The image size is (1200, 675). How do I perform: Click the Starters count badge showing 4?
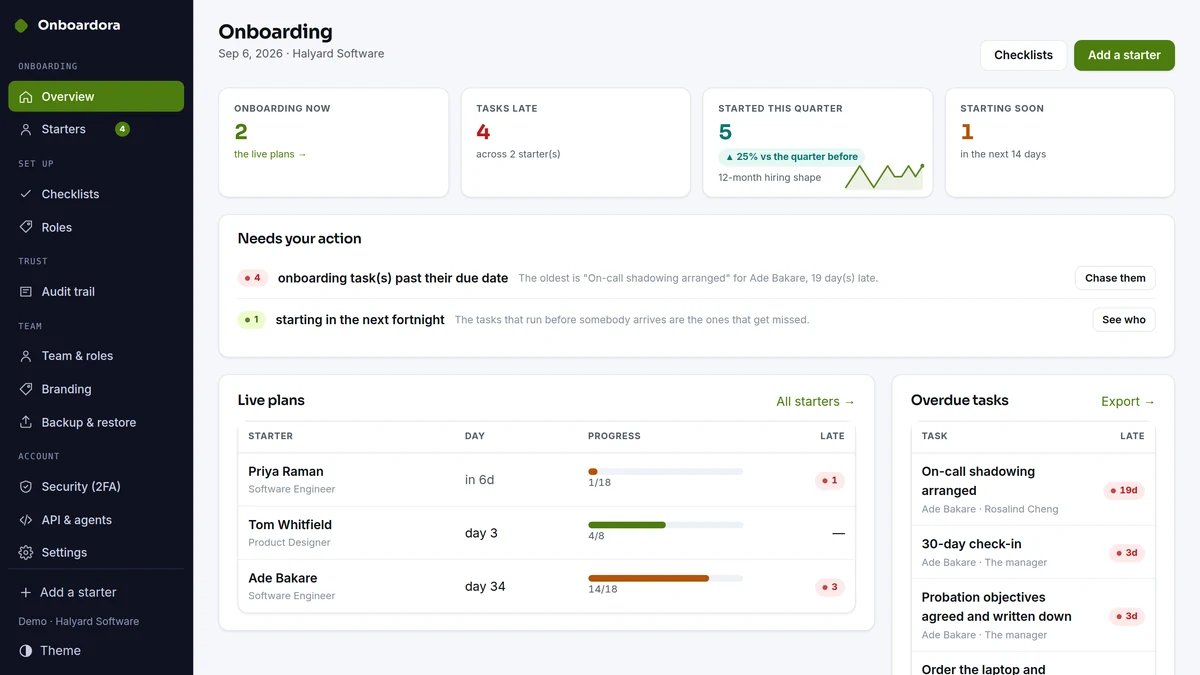[122, 129]
